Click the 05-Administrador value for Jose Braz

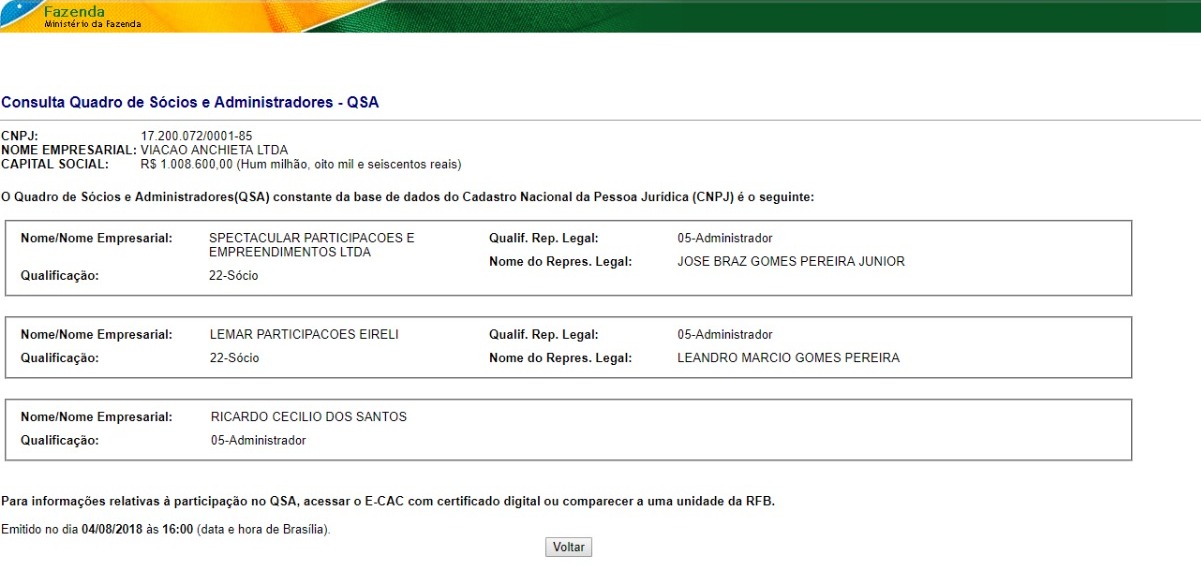coord(724,238)
